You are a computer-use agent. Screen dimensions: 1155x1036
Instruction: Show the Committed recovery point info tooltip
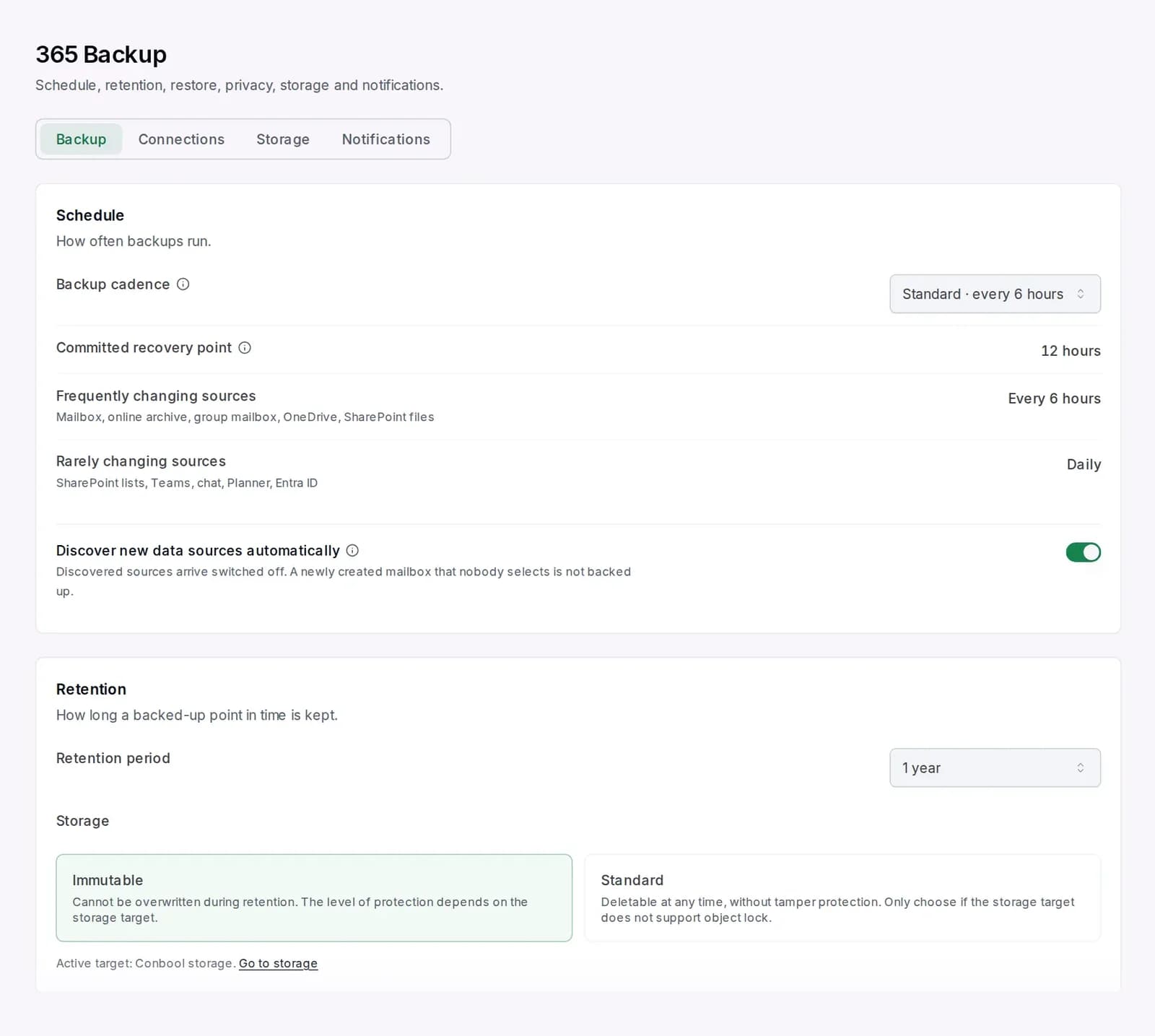click(x=245, y=348)
